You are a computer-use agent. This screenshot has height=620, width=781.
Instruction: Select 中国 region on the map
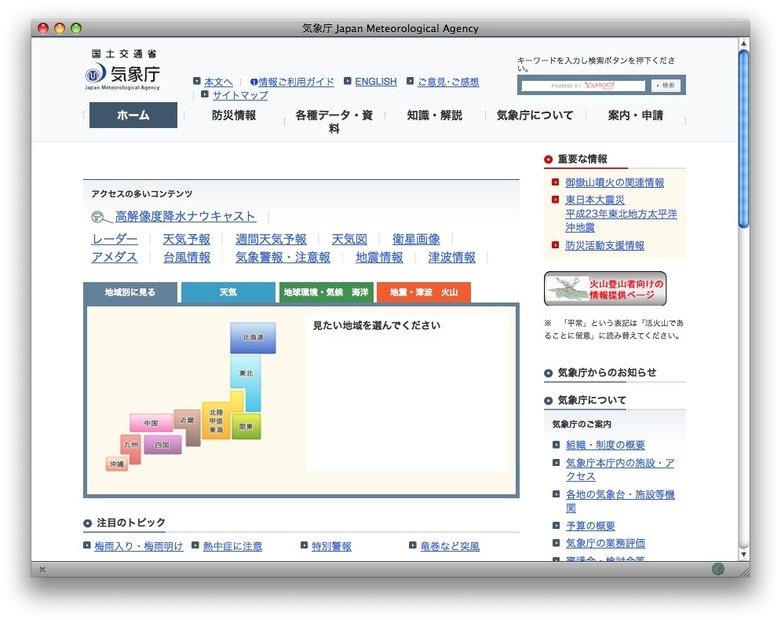[x=151, y=423]
